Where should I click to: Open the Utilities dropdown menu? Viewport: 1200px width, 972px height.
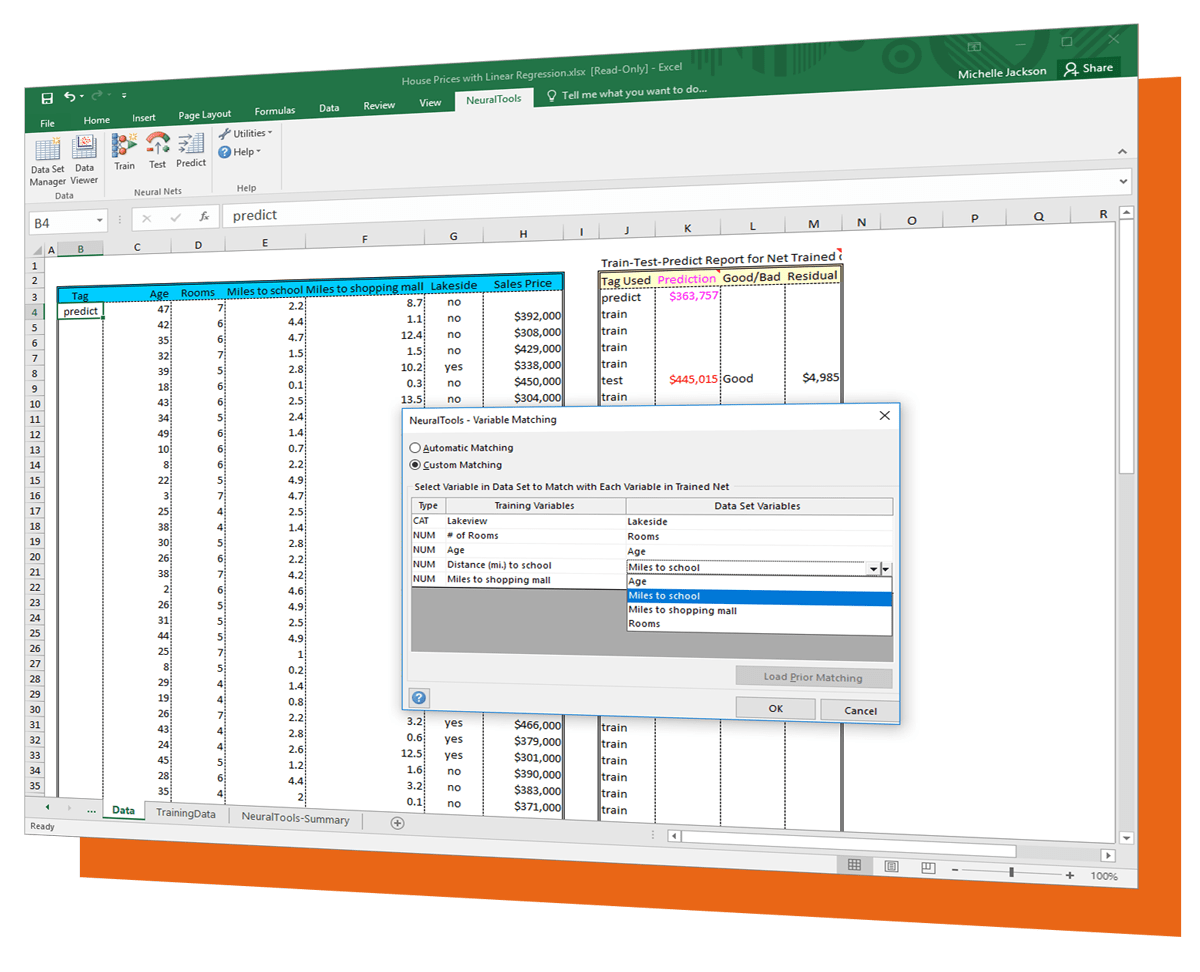(245, 133)
